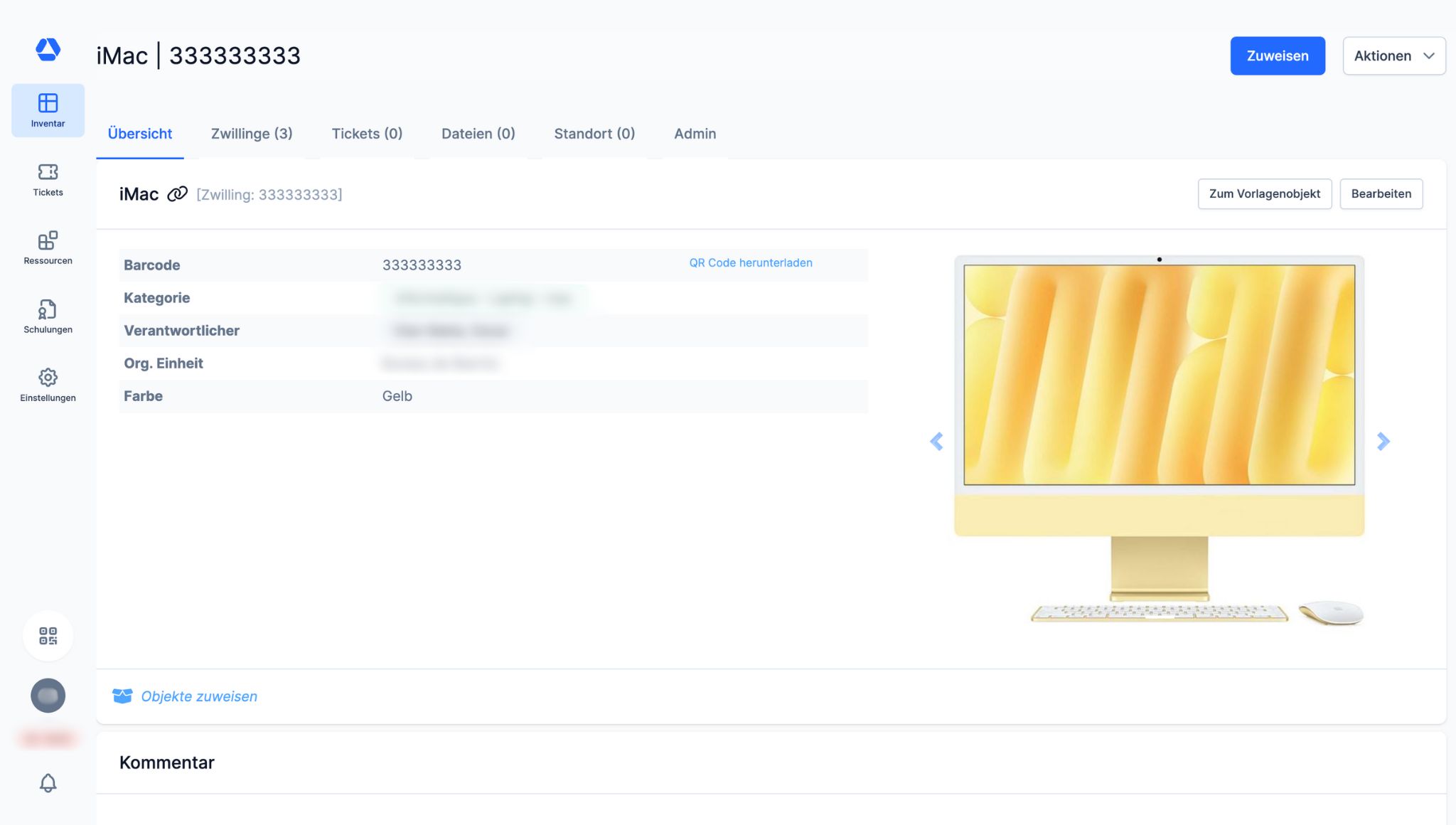This screenshot has height=825, width=1456.
Task: Switch to the Admin tab
Action: pos(695,134)
